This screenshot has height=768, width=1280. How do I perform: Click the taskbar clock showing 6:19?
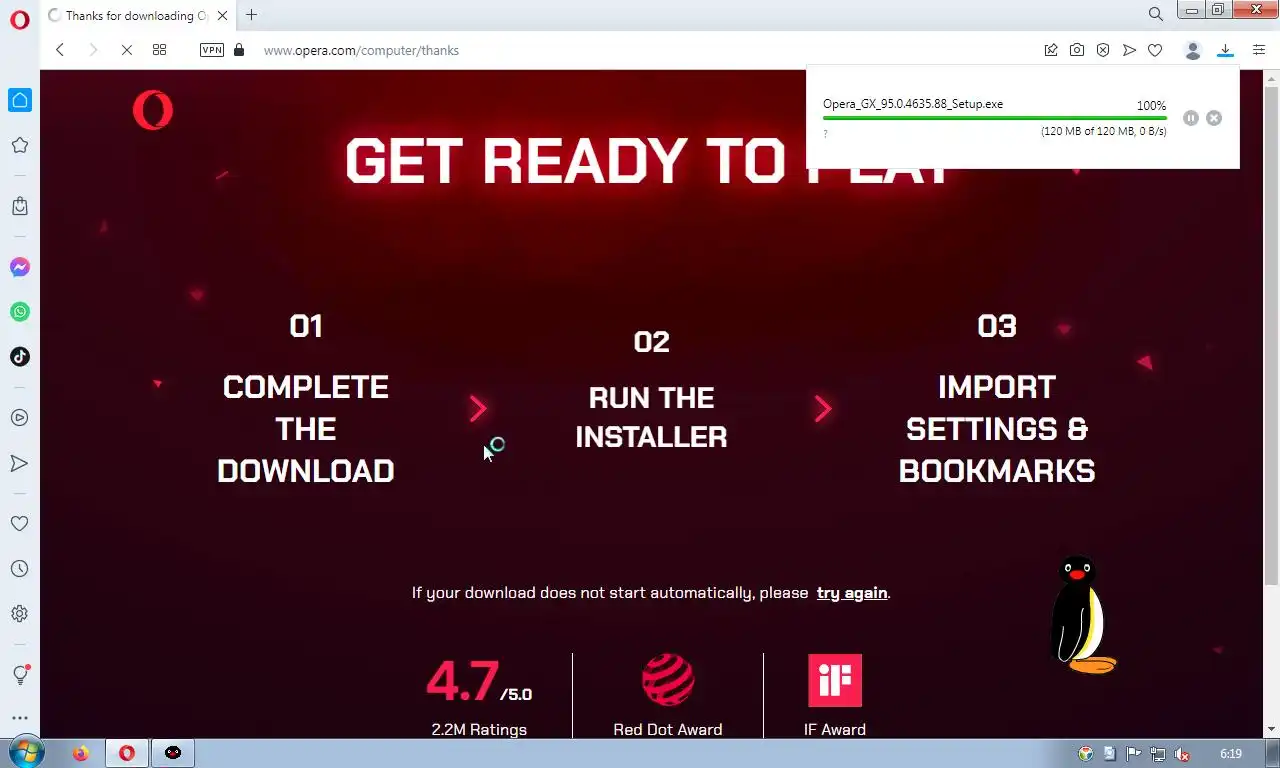pos(1231,754)
